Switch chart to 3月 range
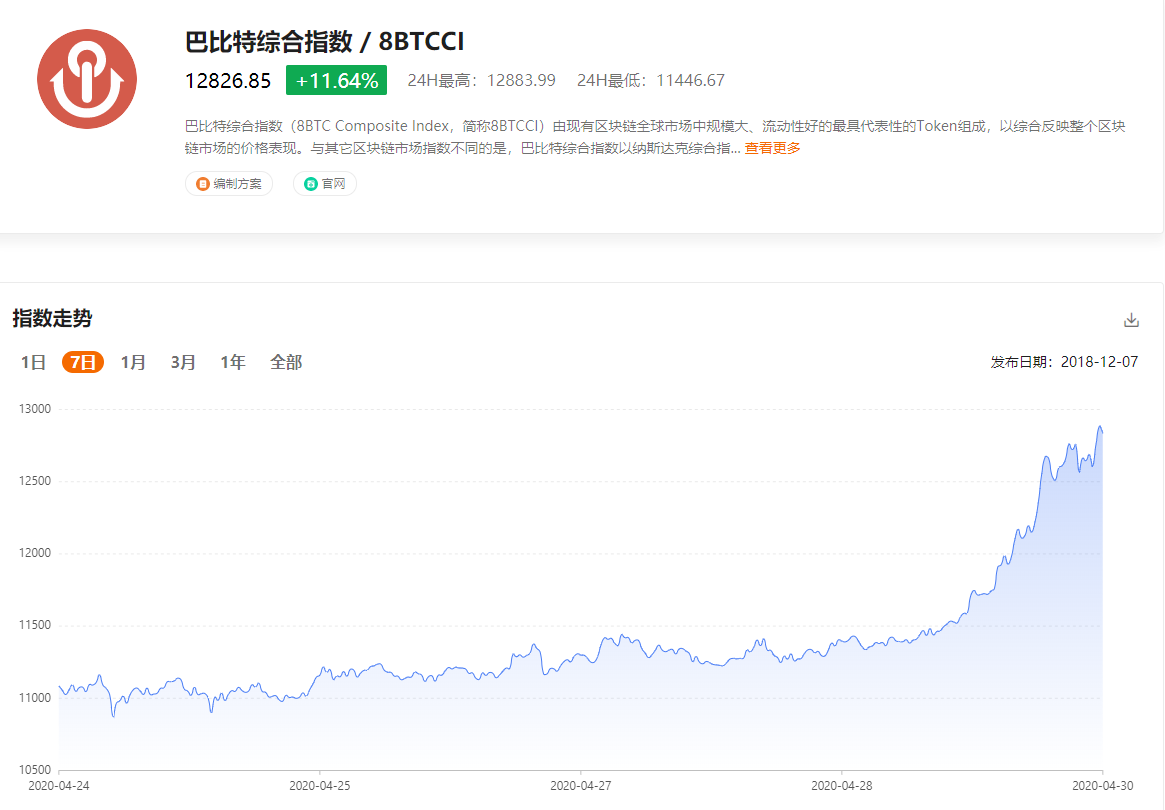Screen dimensions: 1165x810 pos(183,362)
